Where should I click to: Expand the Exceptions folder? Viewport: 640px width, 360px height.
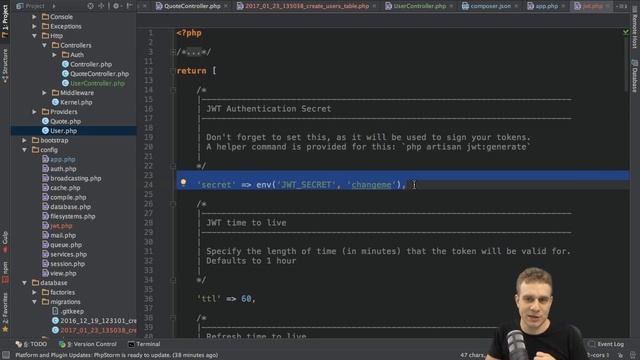34,26
